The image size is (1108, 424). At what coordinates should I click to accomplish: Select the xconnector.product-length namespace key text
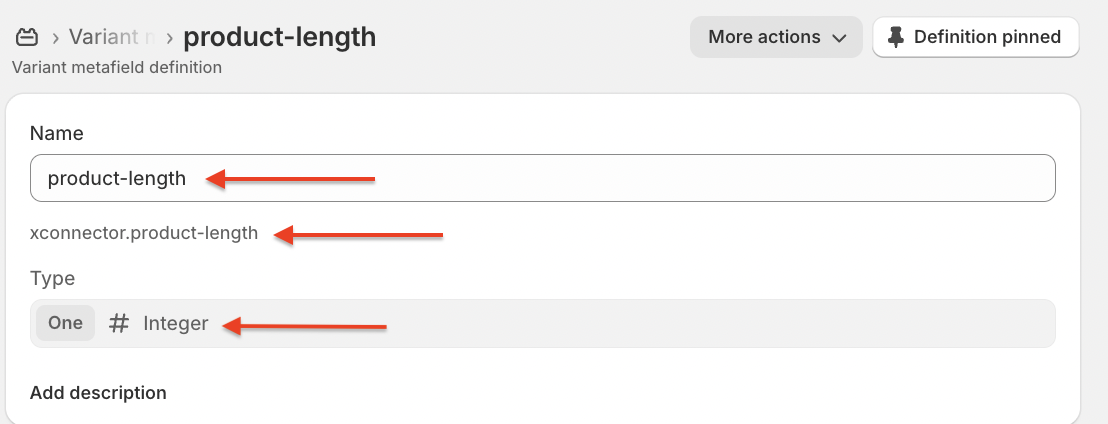click(x=144, y=232)
